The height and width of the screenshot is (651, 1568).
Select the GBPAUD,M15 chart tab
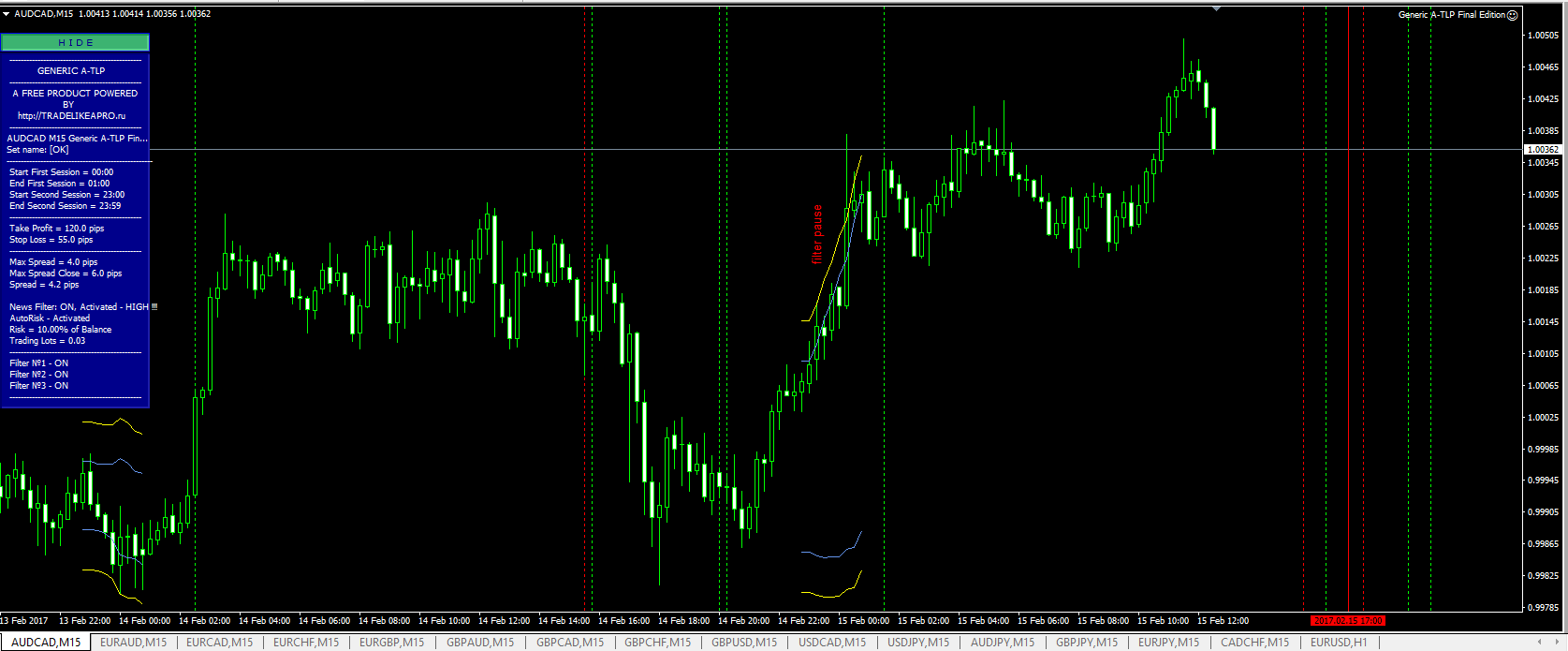[x=480, y=643]
